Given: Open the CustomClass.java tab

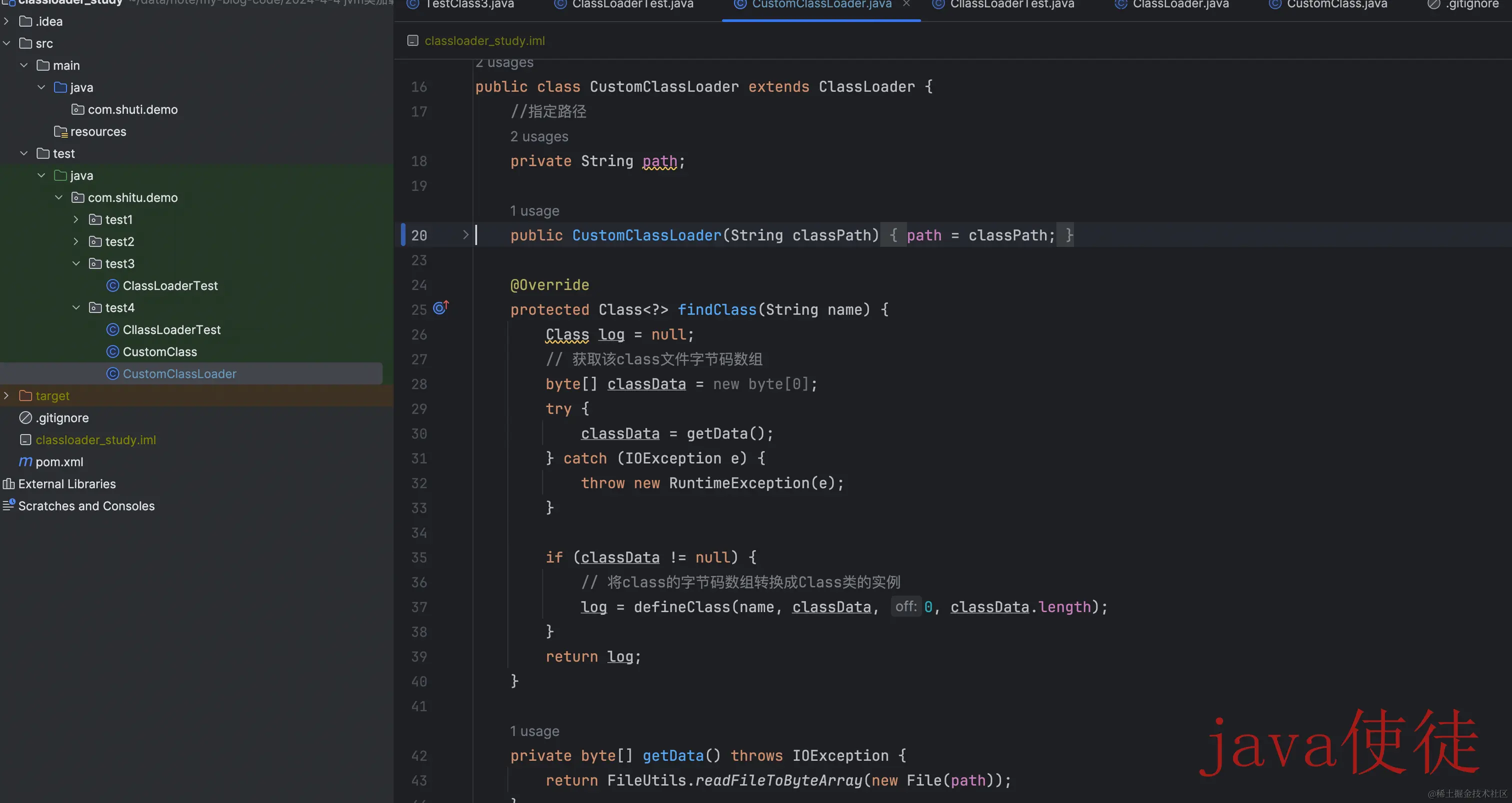Looking at the screenshot, I should pos(1328,4).
